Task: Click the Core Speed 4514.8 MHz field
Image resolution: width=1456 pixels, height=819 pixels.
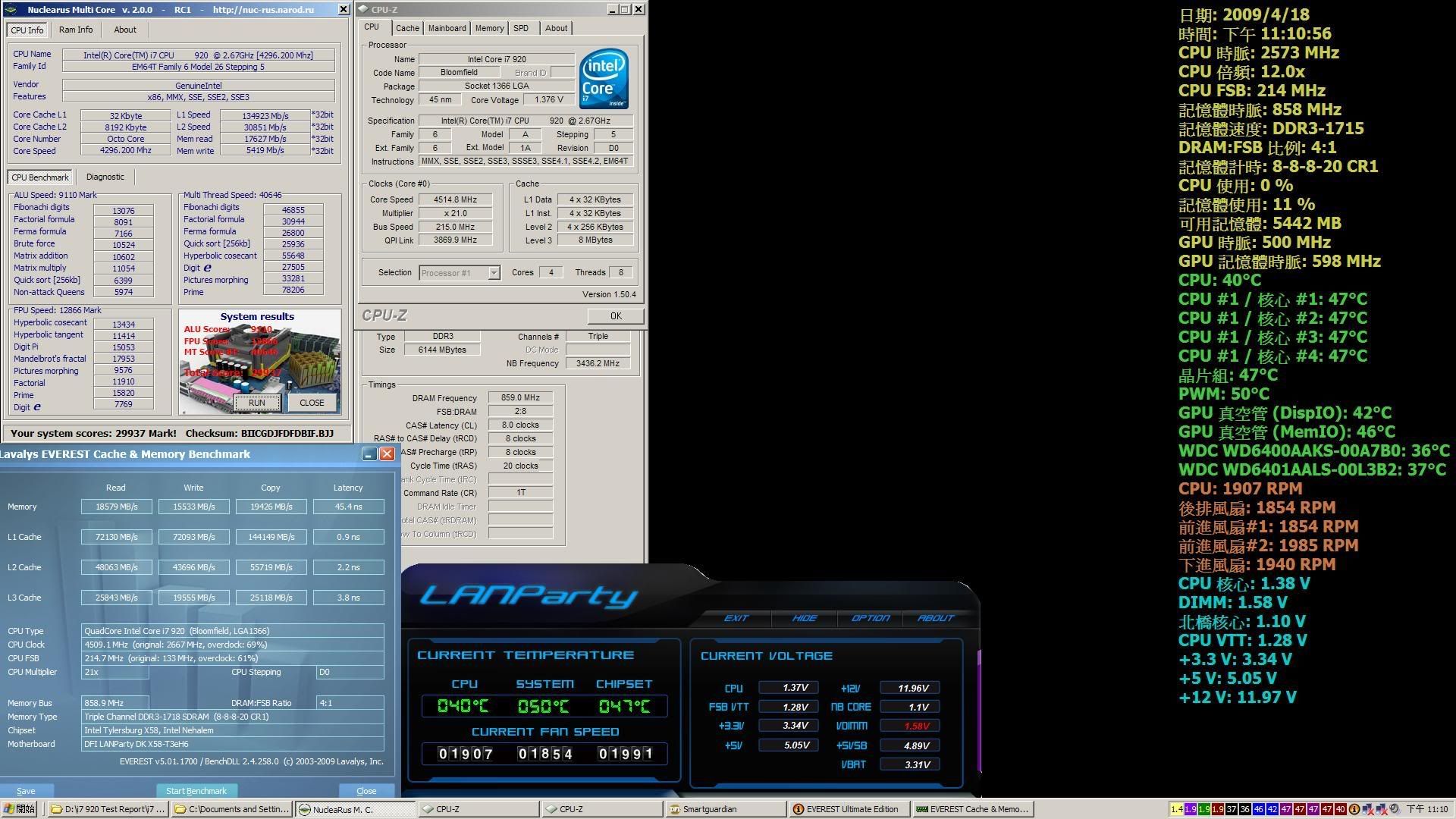Action: pos(455,199)
